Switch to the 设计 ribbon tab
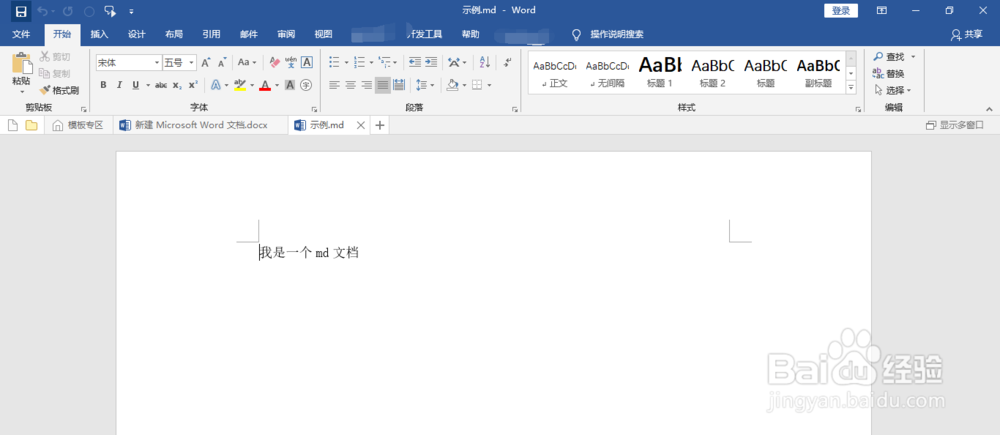Viewport: 1000px width, 435px height. click(136, 34)
